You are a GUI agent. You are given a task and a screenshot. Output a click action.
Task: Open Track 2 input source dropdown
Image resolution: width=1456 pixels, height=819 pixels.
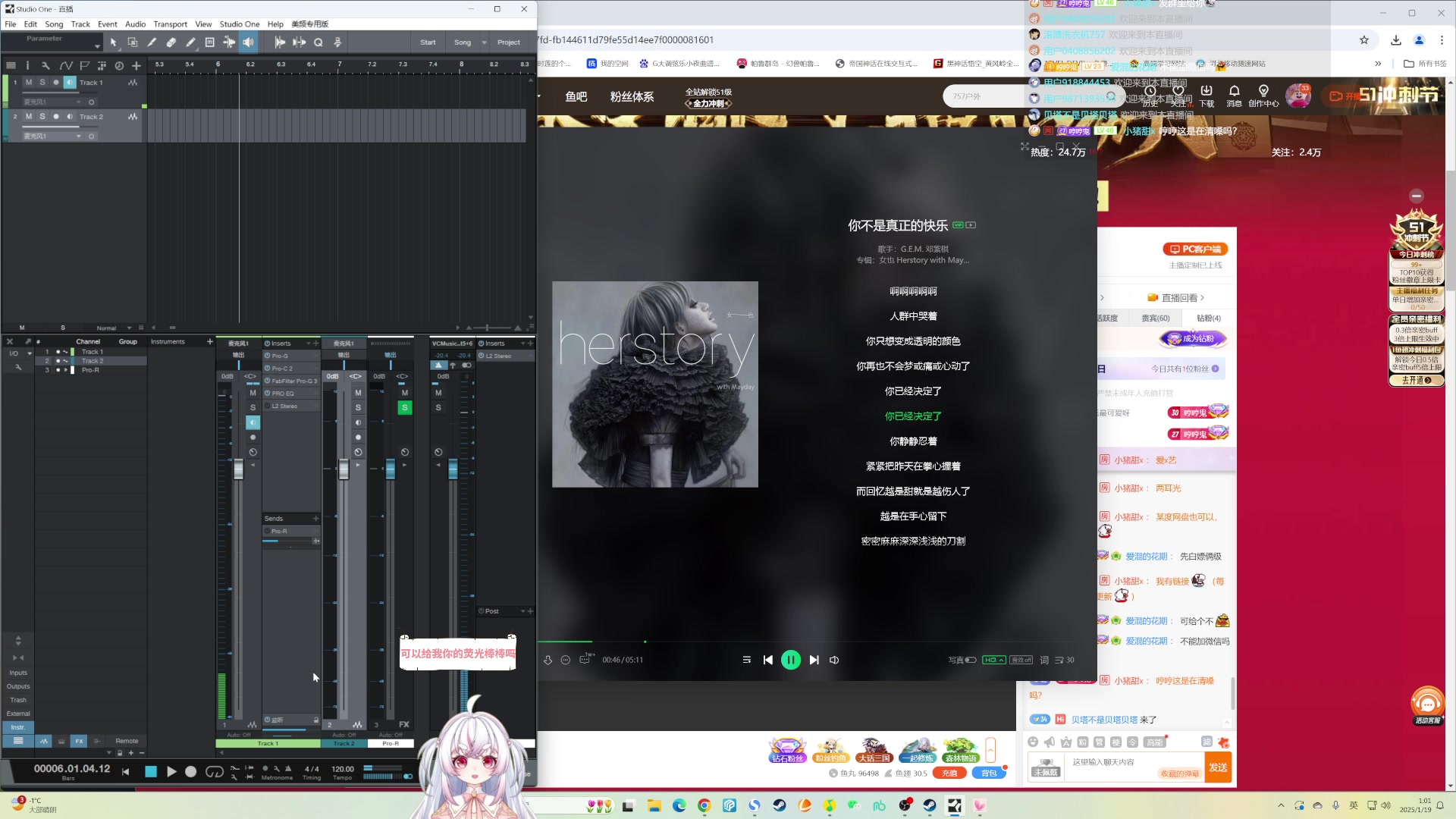pyautogui.click(x=78, y=136)
